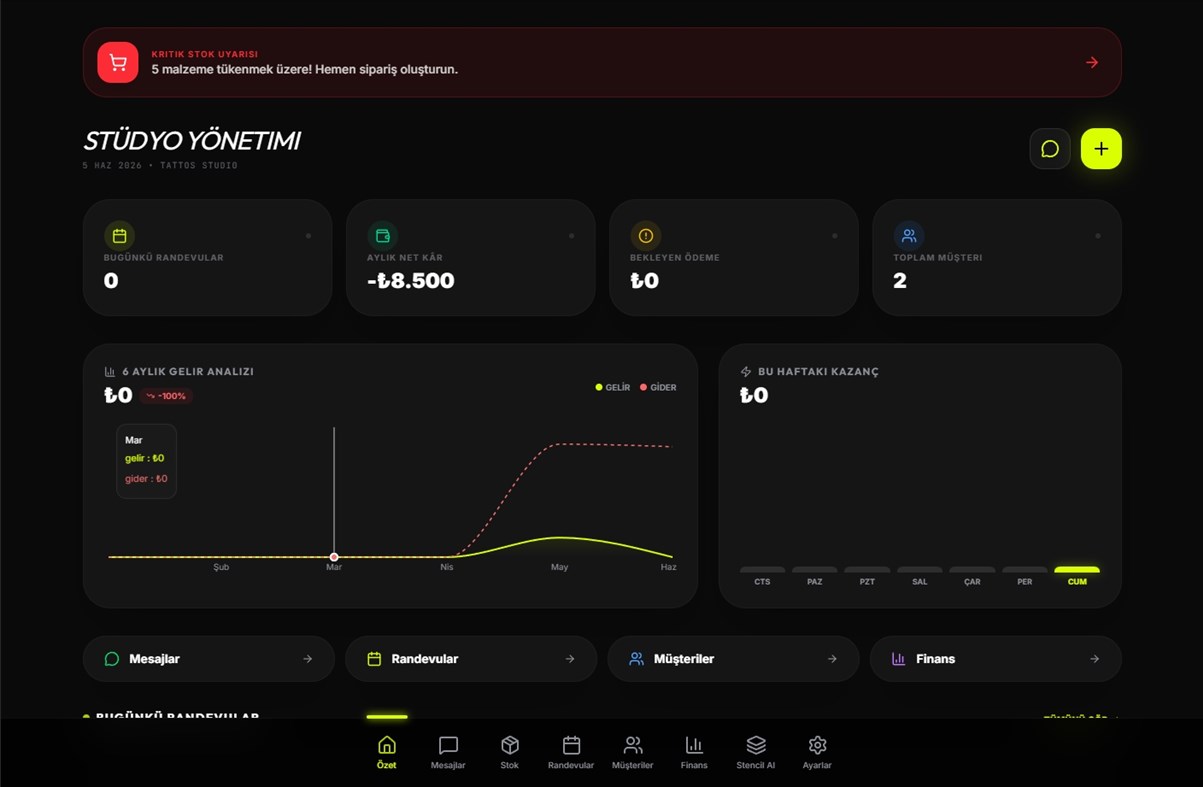The image size is (1203, 787).
Task: Open the Aylık Net Kâr stat card
Action: point(471,258)
